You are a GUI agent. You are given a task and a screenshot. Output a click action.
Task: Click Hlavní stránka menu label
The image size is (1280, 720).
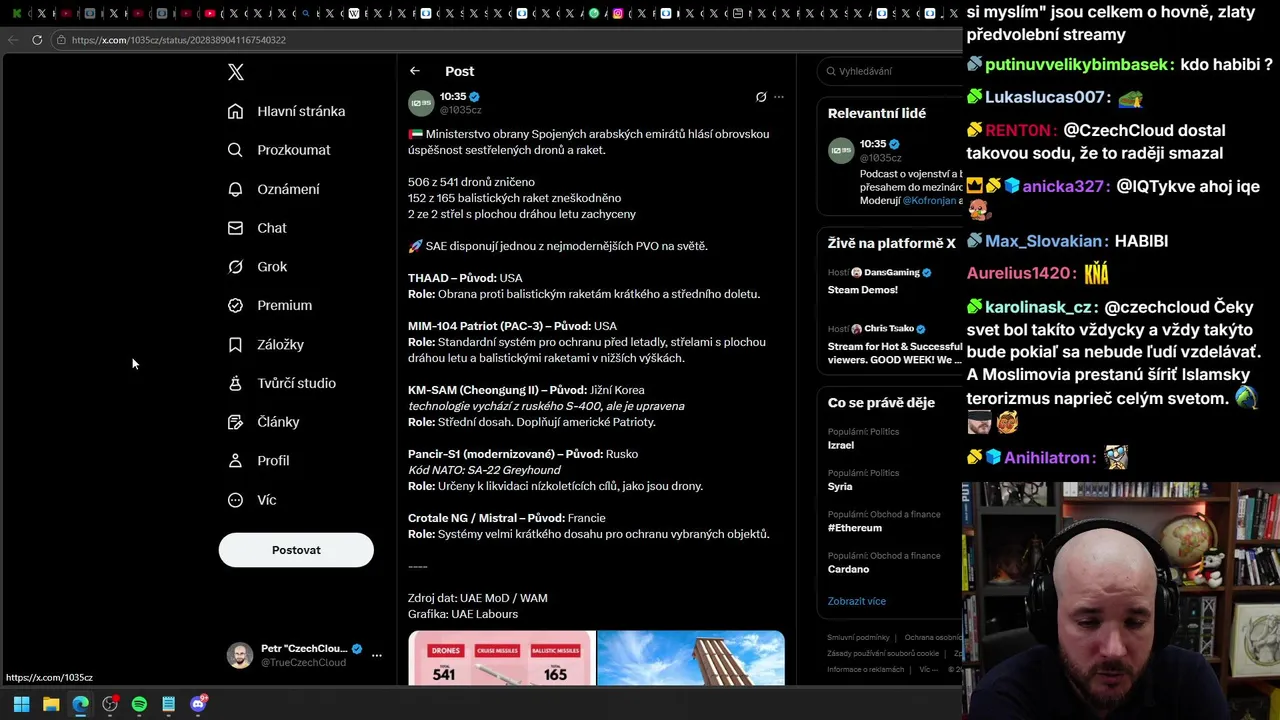coord(301,111)
